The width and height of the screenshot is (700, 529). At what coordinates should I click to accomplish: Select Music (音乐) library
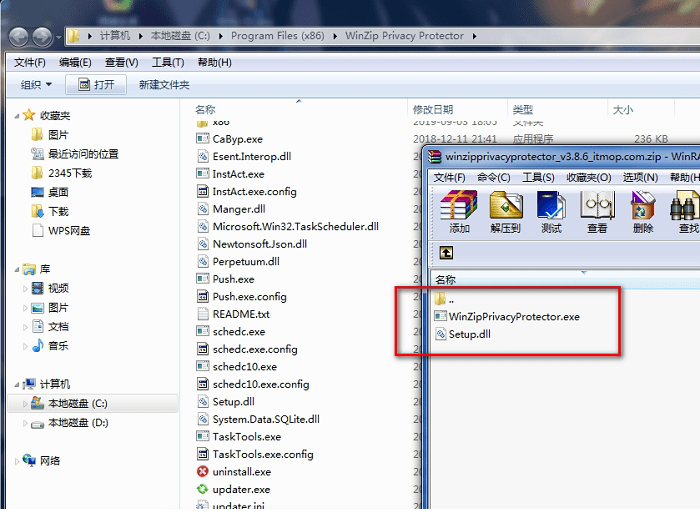click(50, 346)
